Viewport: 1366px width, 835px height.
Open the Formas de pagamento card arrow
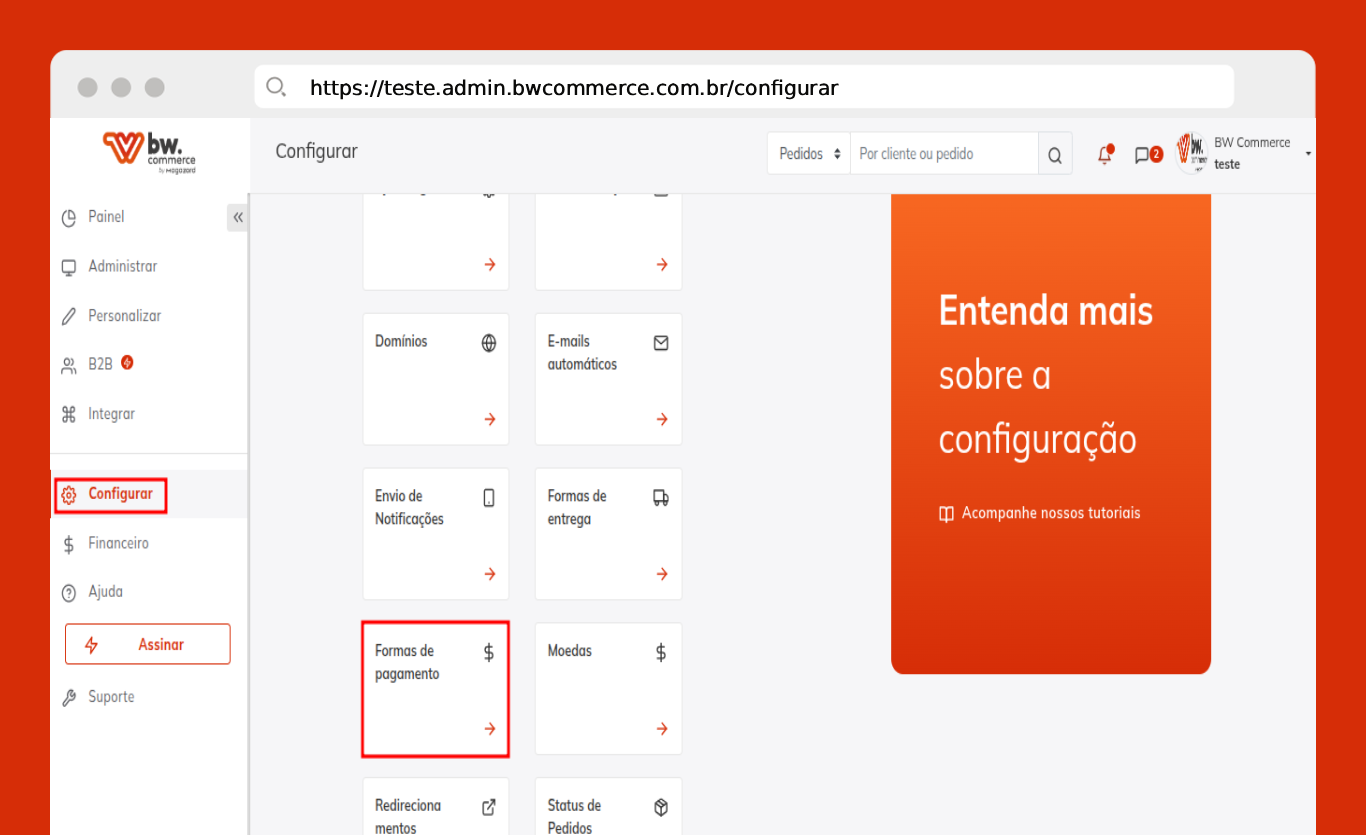[x=489, y=729]
